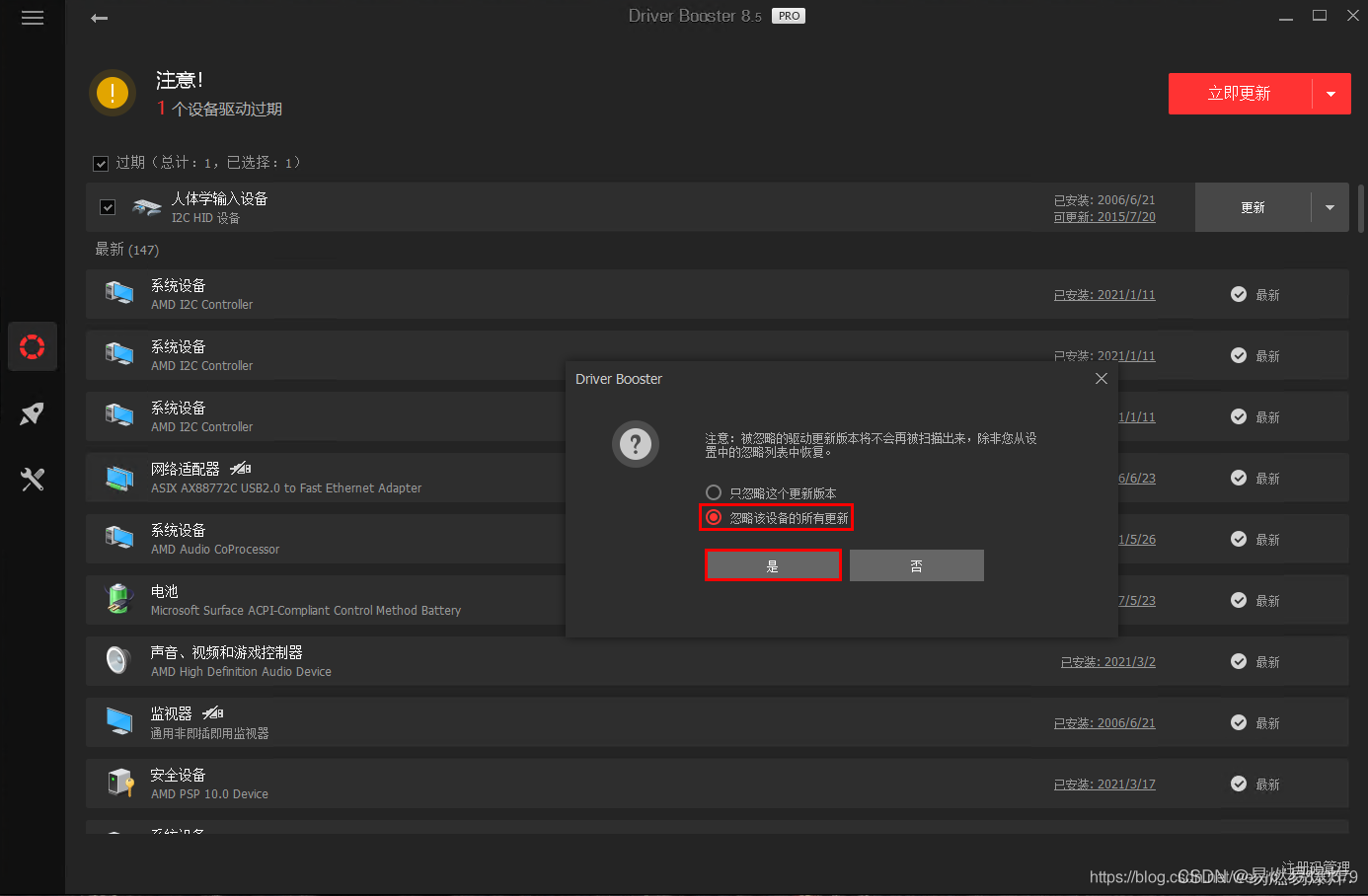The width and height of the screenshot is (1368, 896).
Task: Click the 1 个设备驱动过期 status text
Action: point(219,109)
